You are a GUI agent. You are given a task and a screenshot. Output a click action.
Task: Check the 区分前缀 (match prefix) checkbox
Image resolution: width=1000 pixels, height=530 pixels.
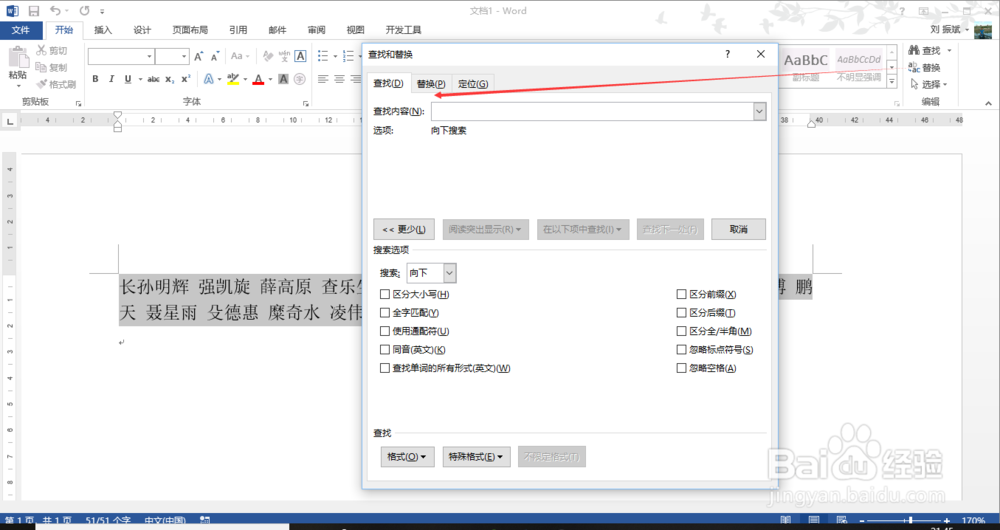point(681,294)
